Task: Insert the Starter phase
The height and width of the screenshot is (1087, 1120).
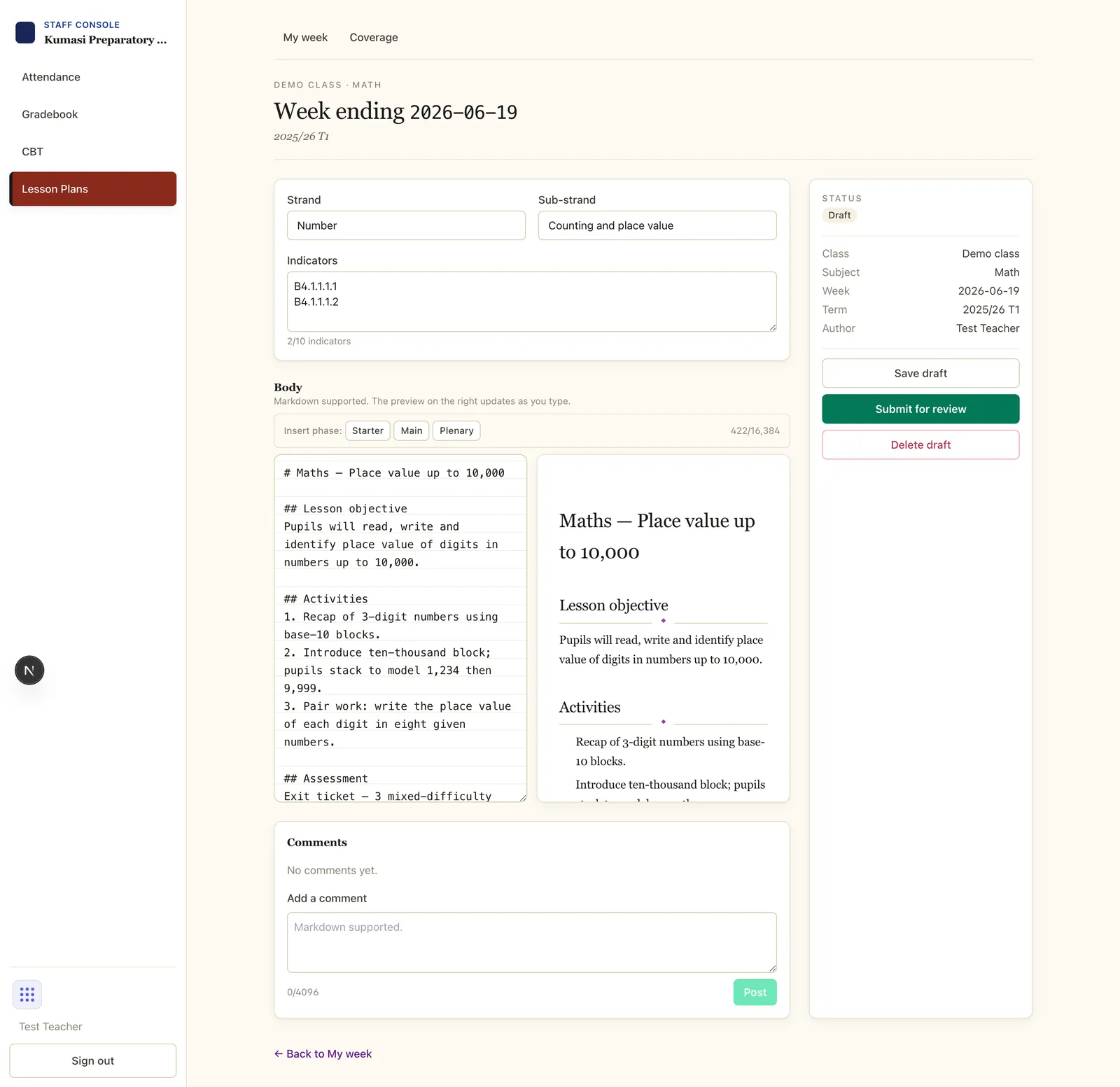Action: click(x=367, y=430)
